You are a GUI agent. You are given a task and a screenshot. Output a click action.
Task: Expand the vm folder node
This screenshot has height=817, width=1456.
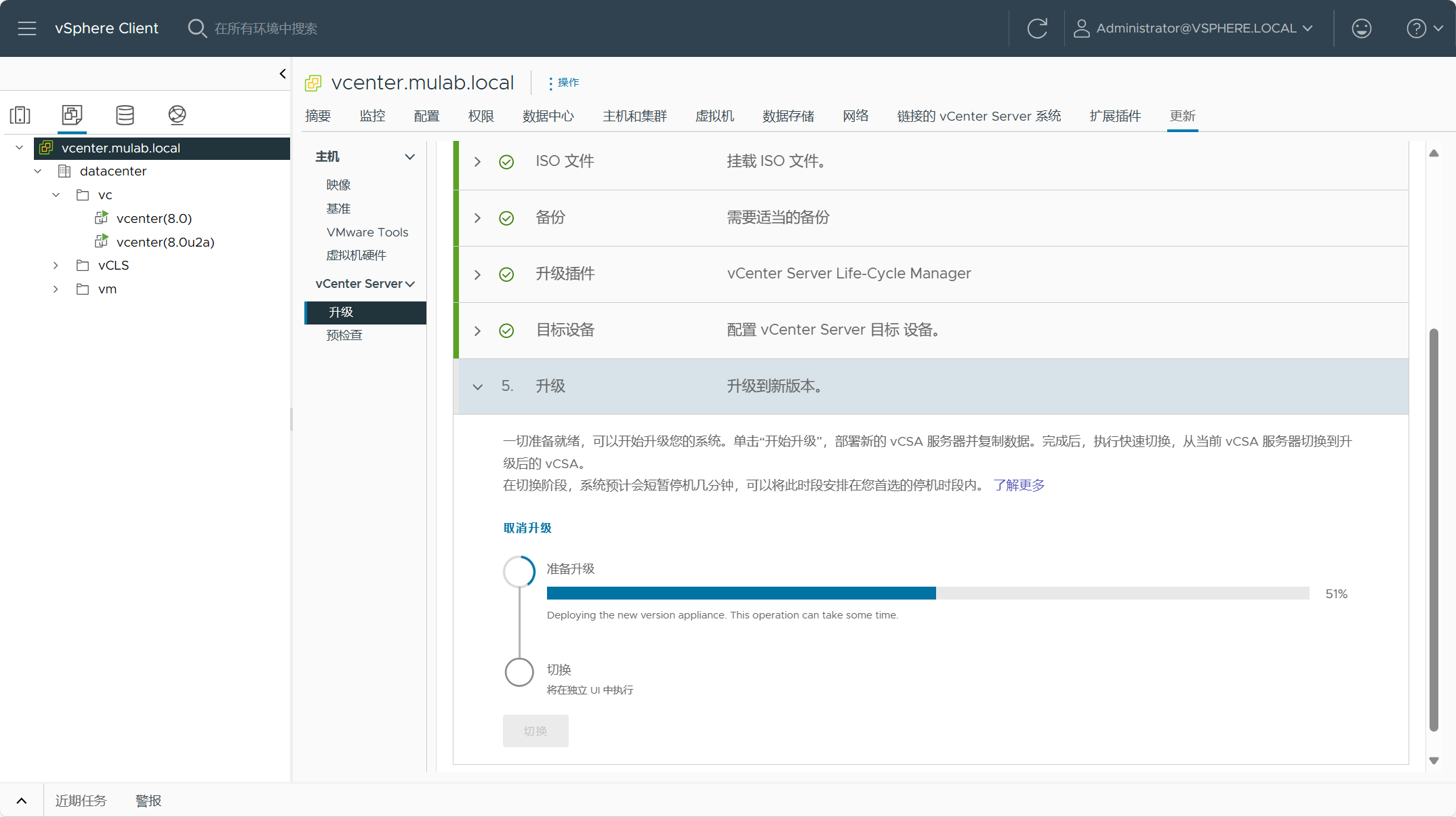56,289
